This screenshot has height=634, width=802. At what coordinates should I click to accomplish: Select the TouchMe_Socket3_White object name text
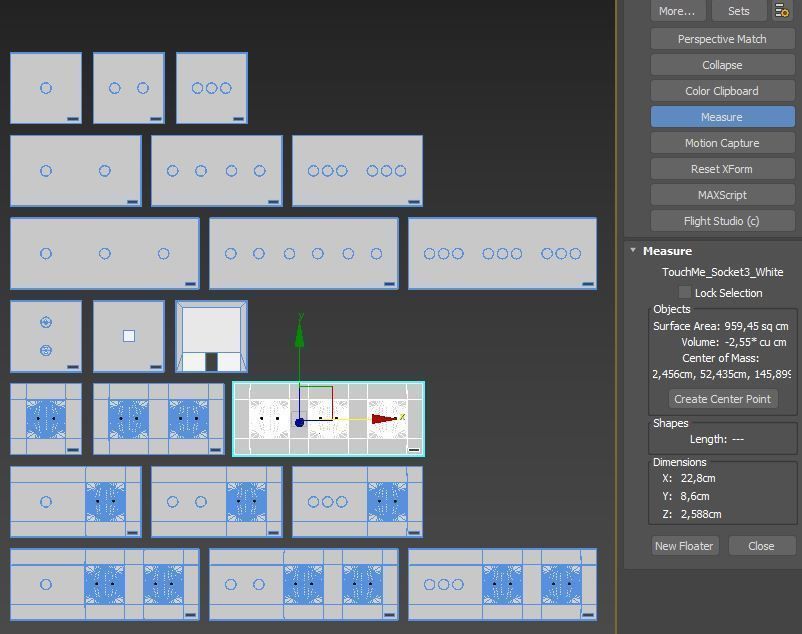coord(722,272)
